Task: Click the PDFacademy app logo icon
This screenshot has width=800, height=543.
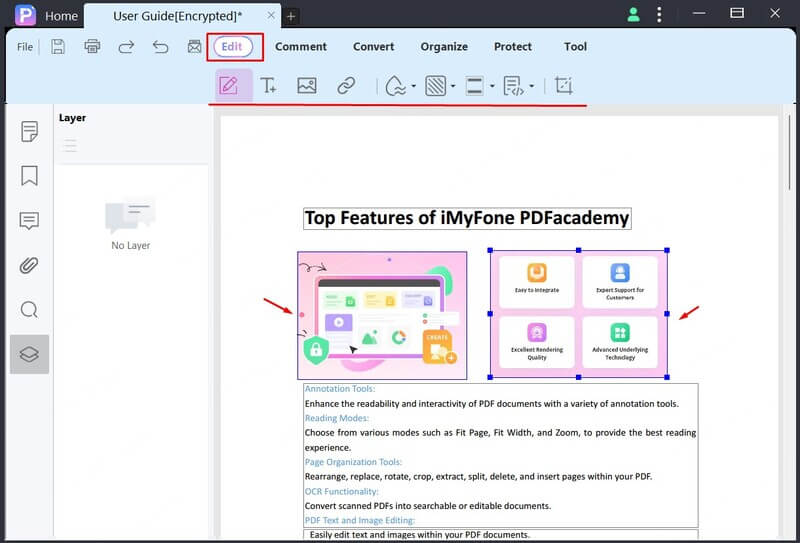Action: click(25, 15)
